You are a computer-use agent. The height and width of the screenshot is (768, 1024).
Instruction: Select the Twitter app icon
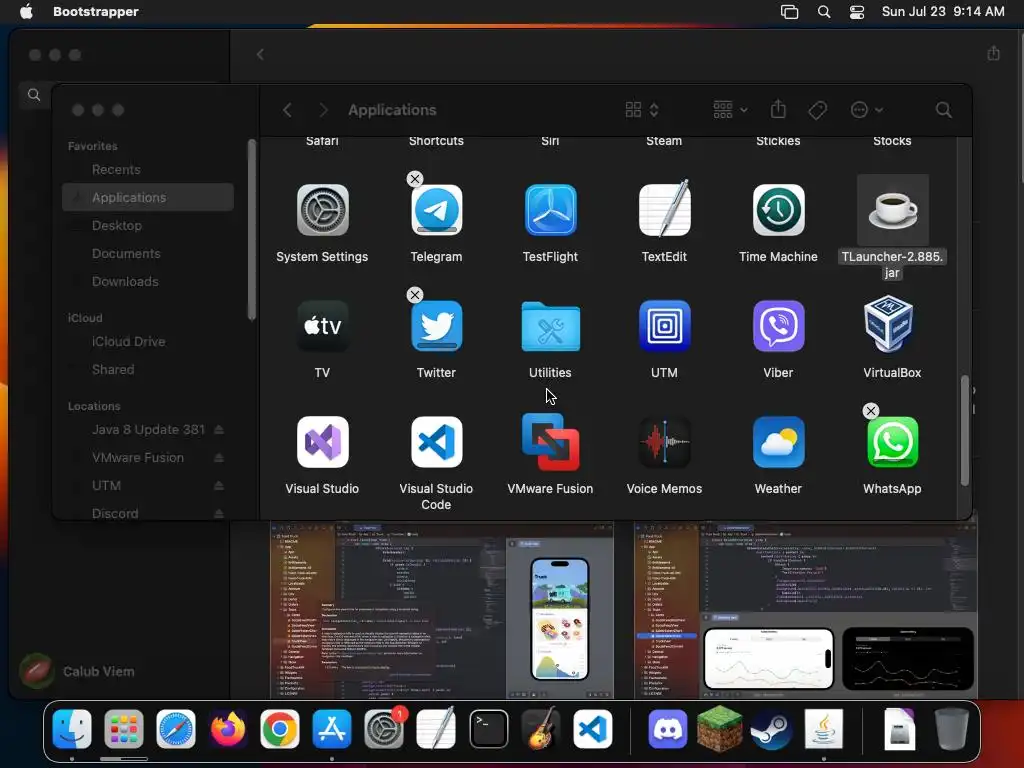436,325
